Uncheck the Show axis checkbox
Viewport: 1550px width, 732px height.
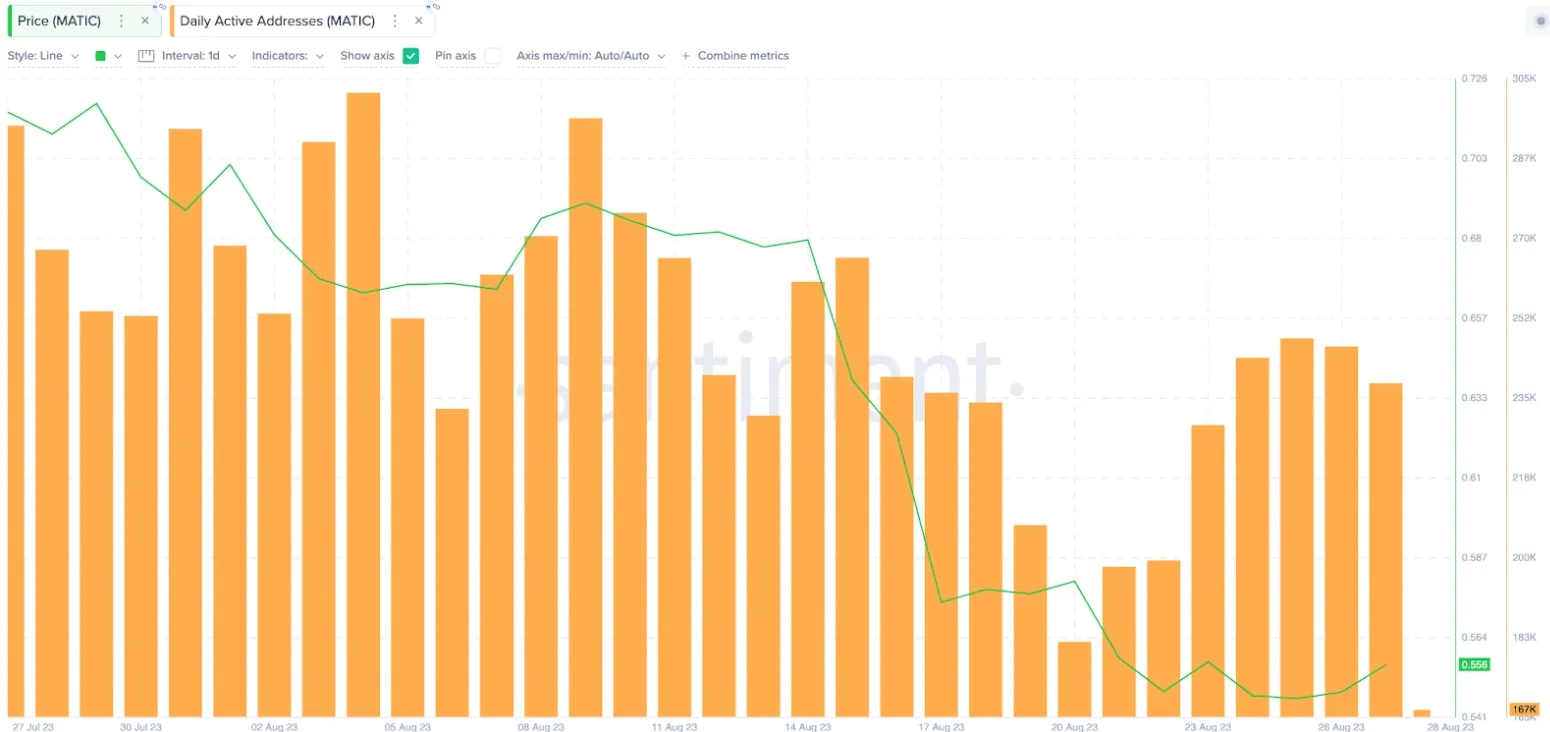coord(410,56)
